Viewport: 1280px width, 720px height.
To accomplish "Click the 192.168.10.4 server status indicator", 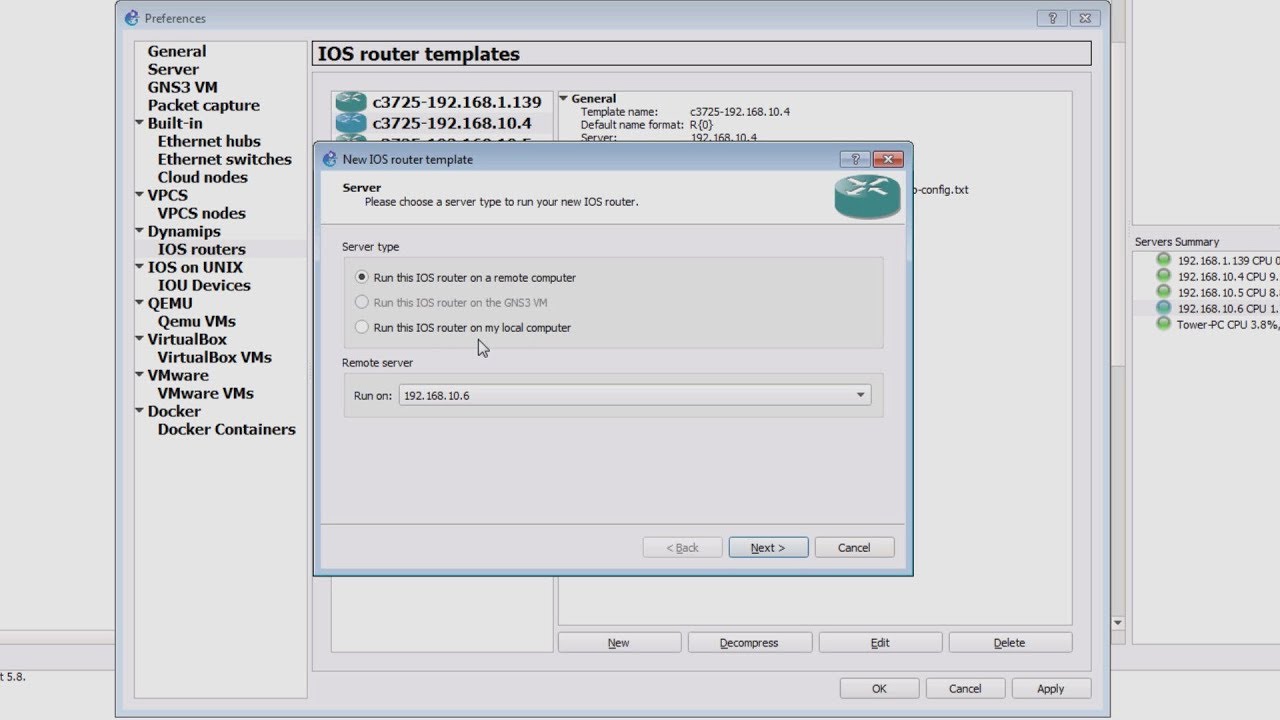I will pyautogui.click(x=1163, y=276).
